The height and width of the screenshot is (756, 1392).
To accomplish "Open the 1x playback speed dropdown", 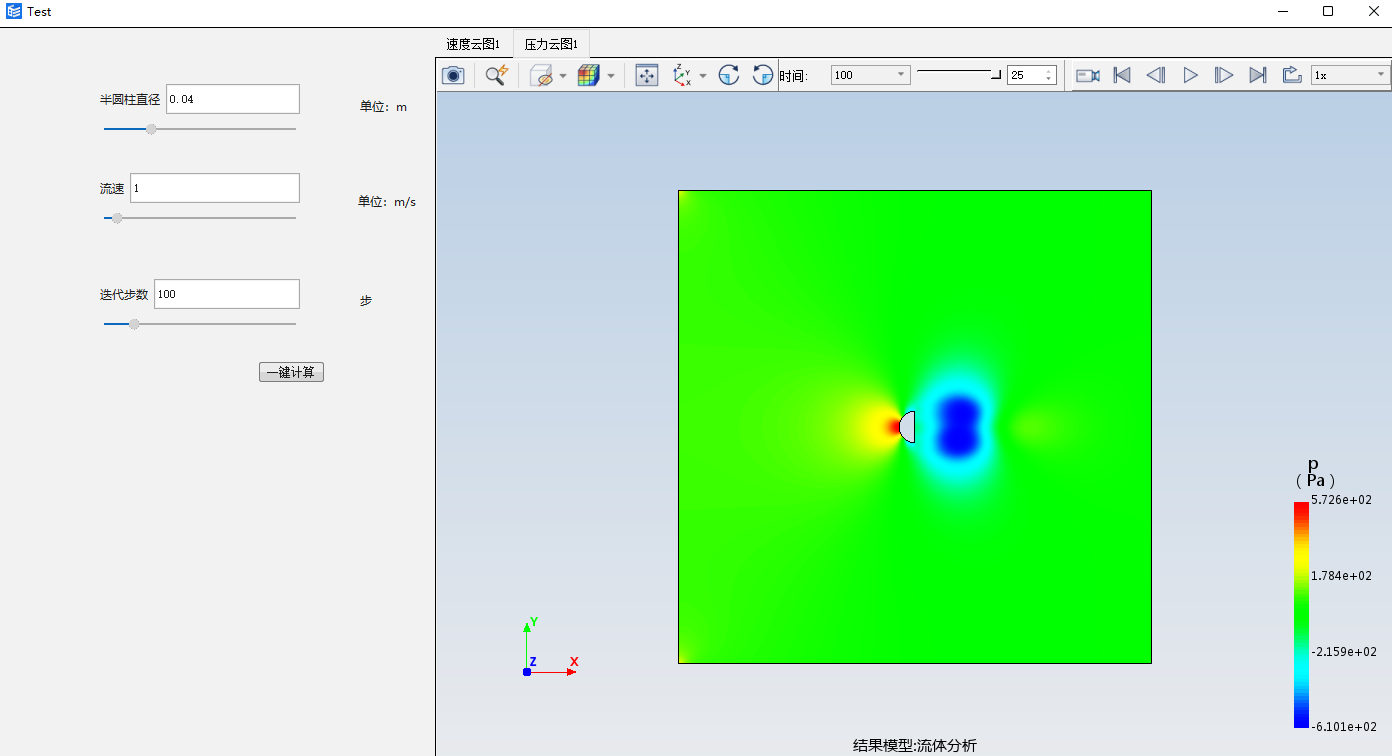I will pos(1351,75).
